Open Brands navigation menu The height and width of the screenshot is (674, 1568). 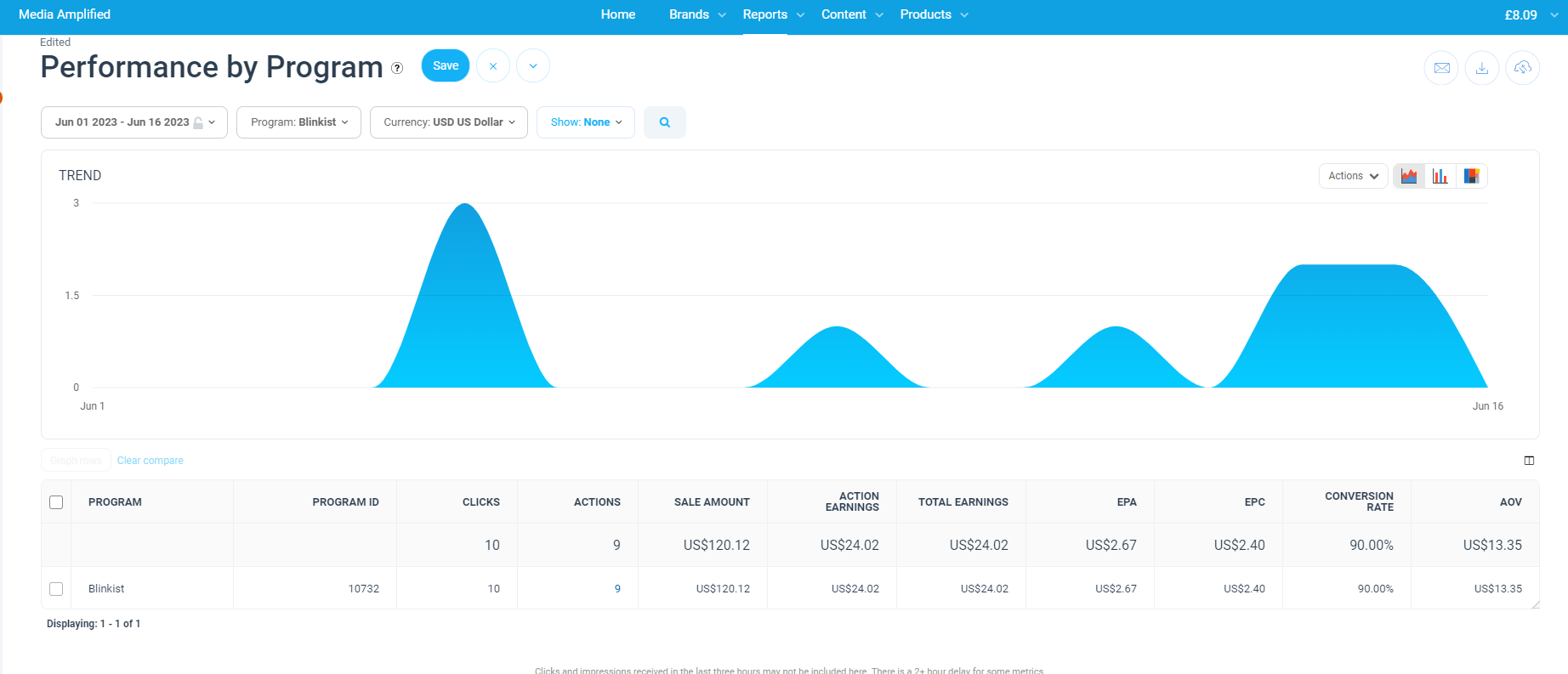tap(697, 14)
